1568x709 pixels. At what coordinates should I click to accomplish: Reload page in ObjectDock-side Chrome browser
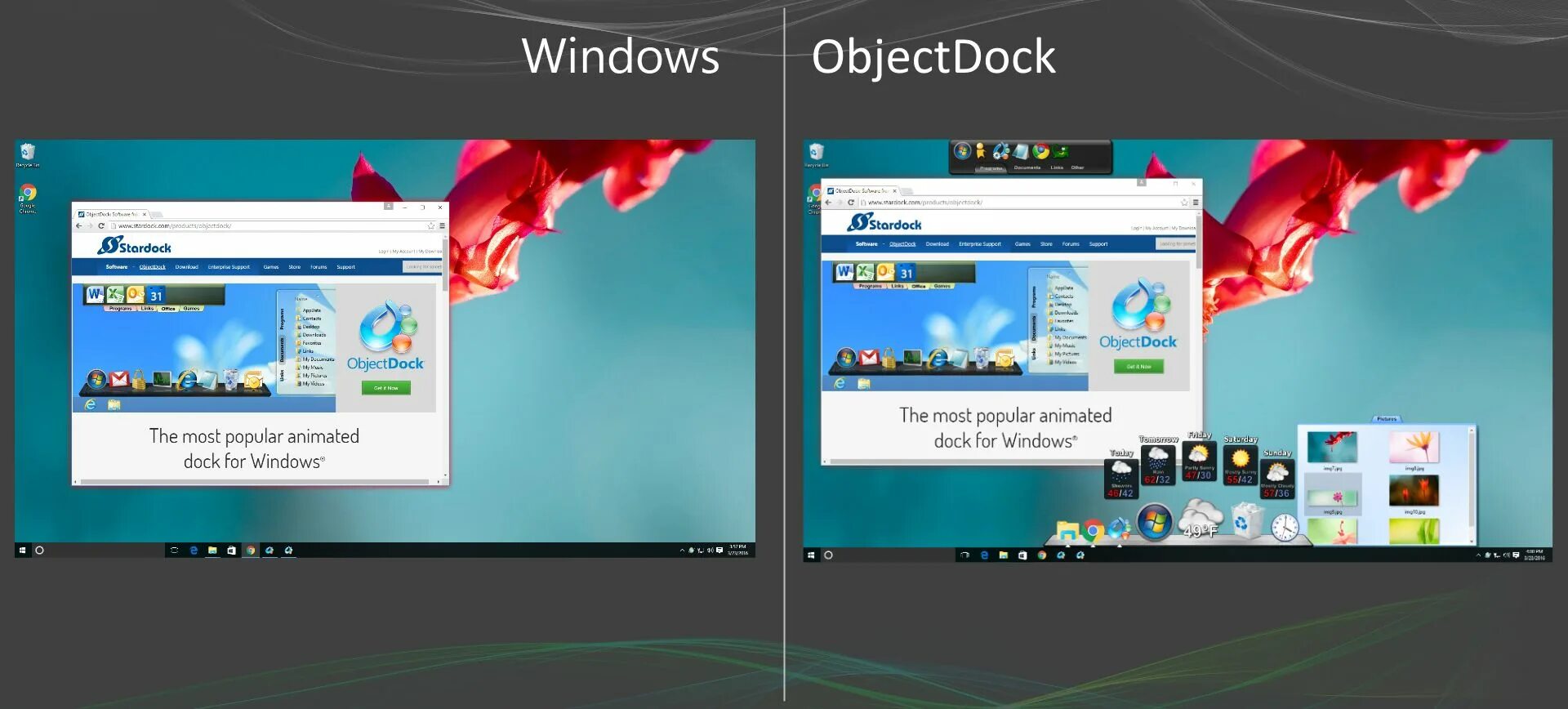[851, 203]
